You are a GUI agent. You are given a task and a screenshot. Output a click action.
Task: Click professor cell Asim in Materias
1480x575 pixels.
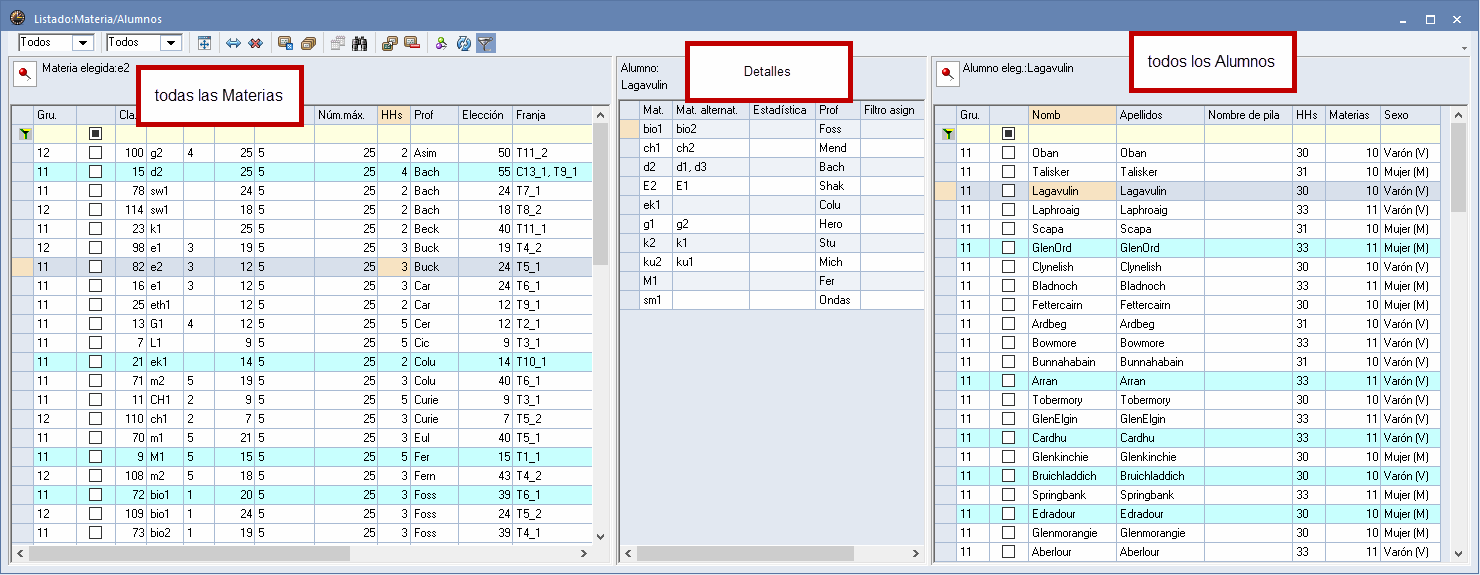click(434, 153)
